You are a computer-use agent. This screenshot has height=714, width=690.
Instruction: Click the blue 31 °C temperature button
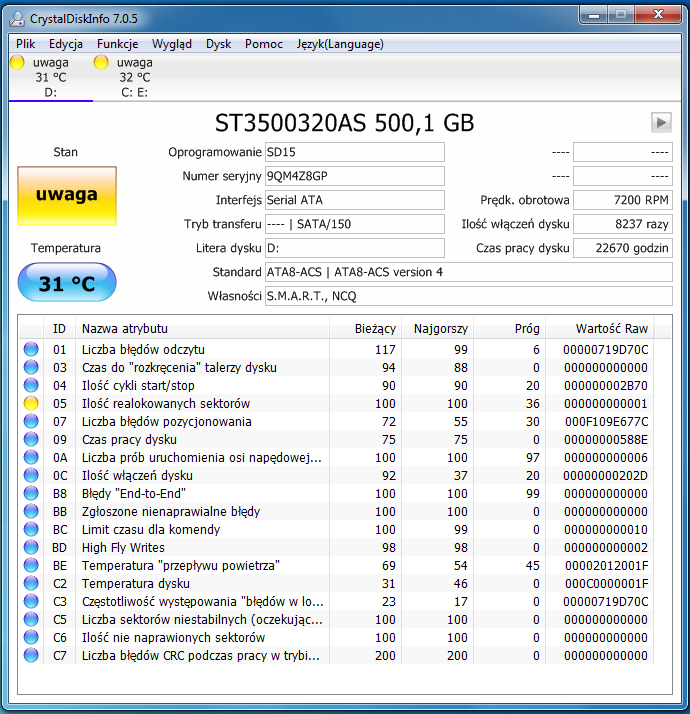(67, 282)
